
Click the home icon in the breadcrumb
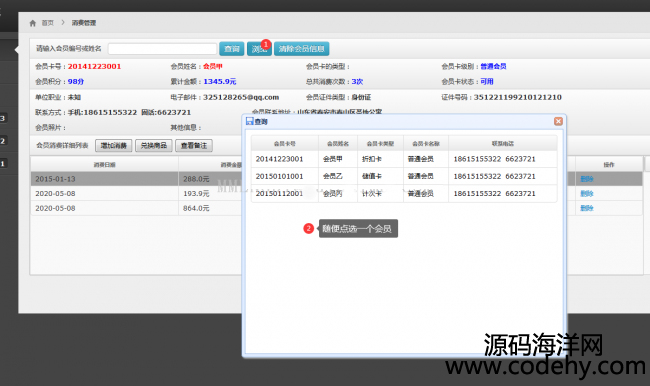coord(33,23)
